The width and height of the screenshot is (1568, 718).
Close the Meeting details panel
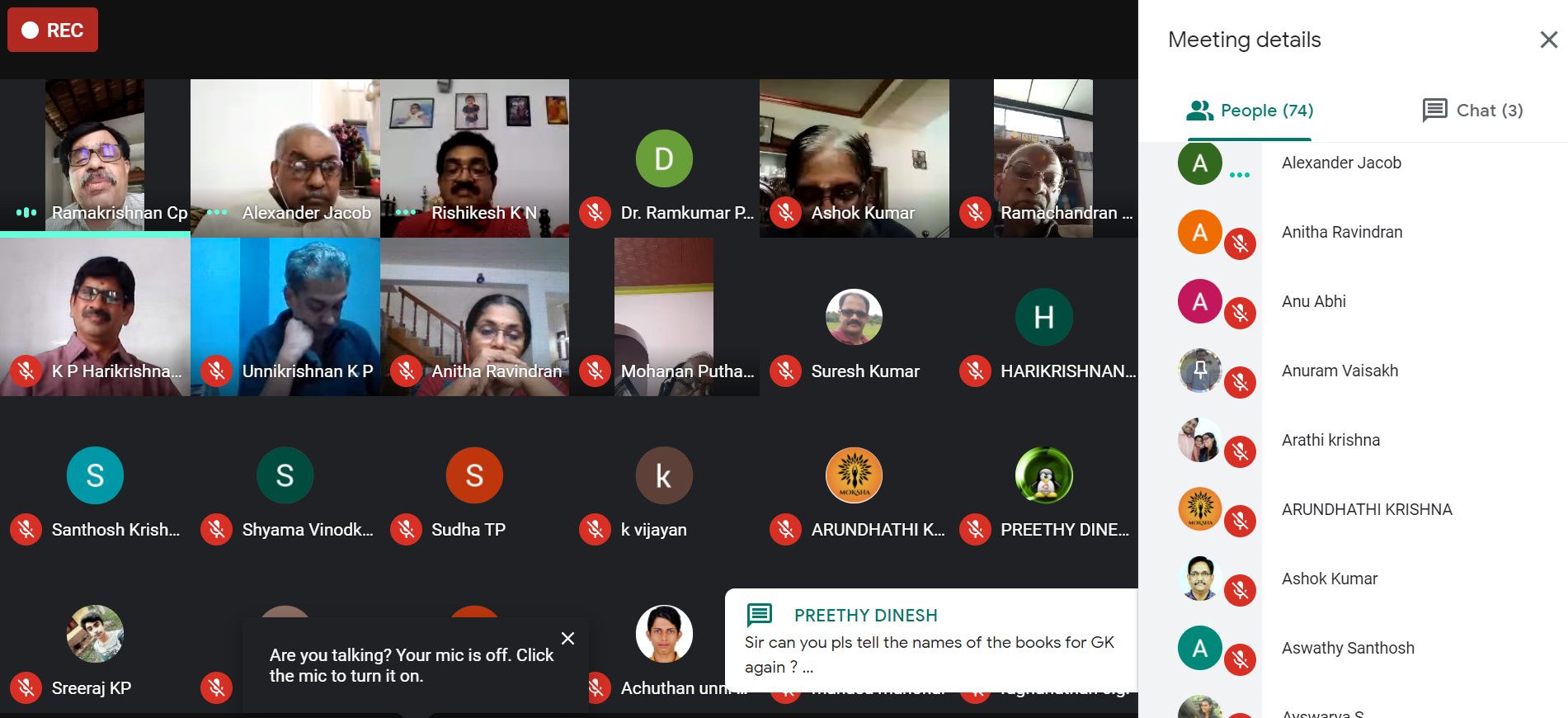click(1548, 40)
